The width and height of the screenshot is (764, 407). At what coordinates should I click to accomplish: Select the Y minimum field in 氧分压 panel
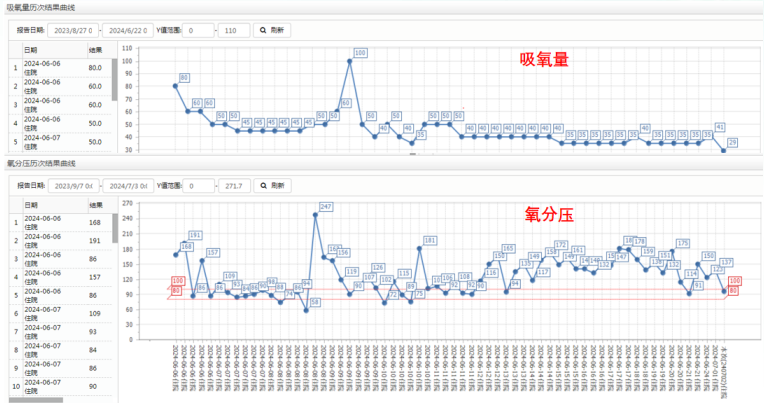pos(198,186)
